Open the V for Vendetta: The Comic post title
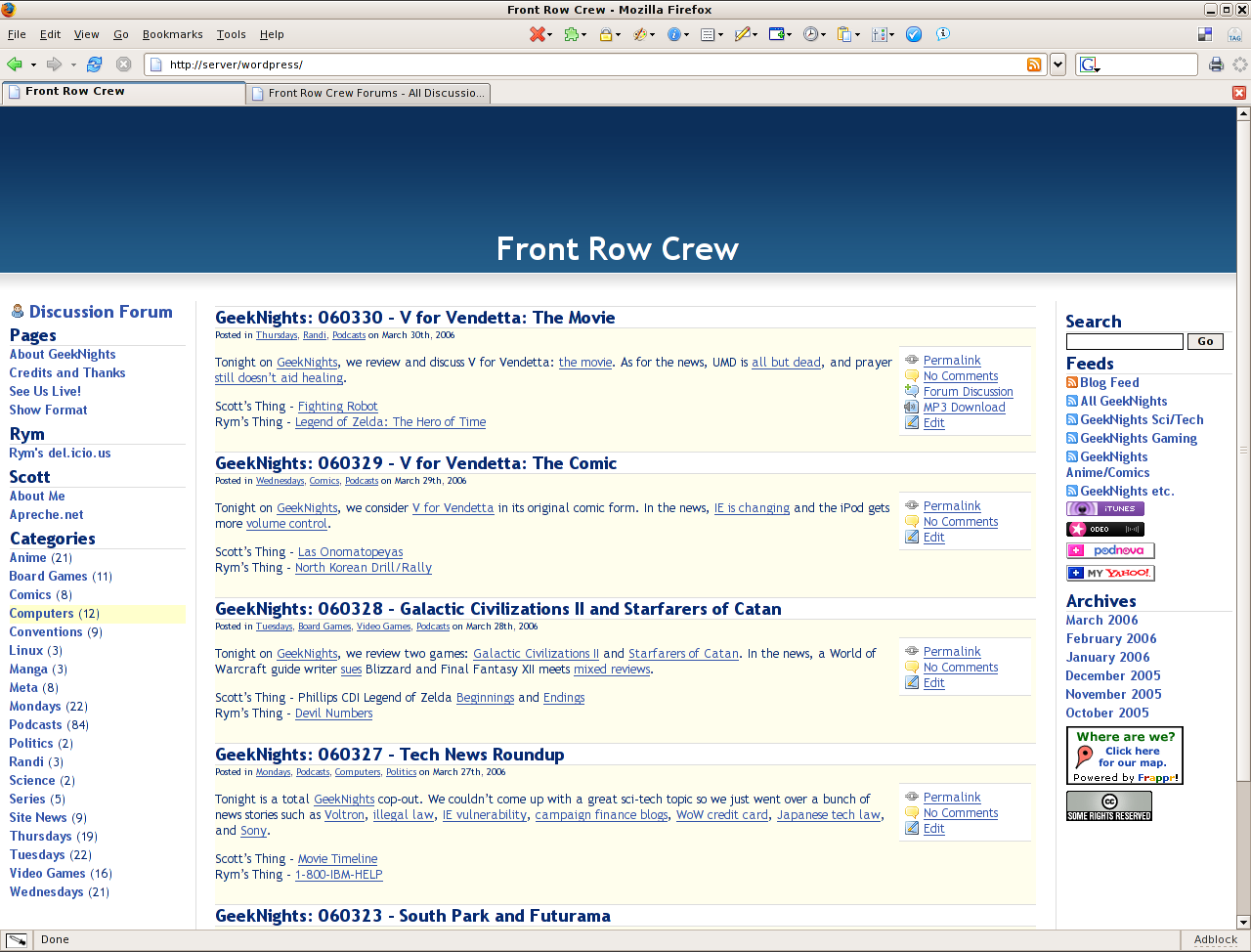1251x952 pixels. click(x=415, y=463)
